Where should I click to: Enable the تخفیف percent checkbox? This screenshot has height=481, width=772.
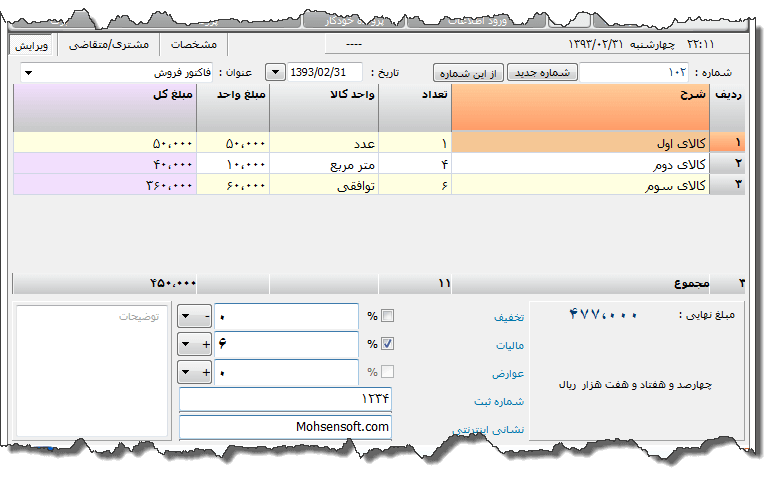388,316
